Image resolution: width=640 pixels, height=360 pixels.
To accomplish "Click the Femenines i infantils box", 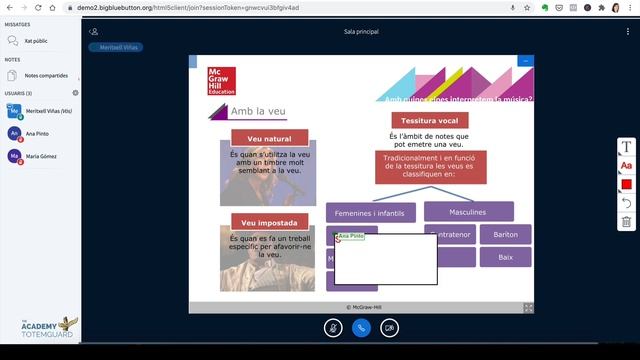I will [371, 213].
